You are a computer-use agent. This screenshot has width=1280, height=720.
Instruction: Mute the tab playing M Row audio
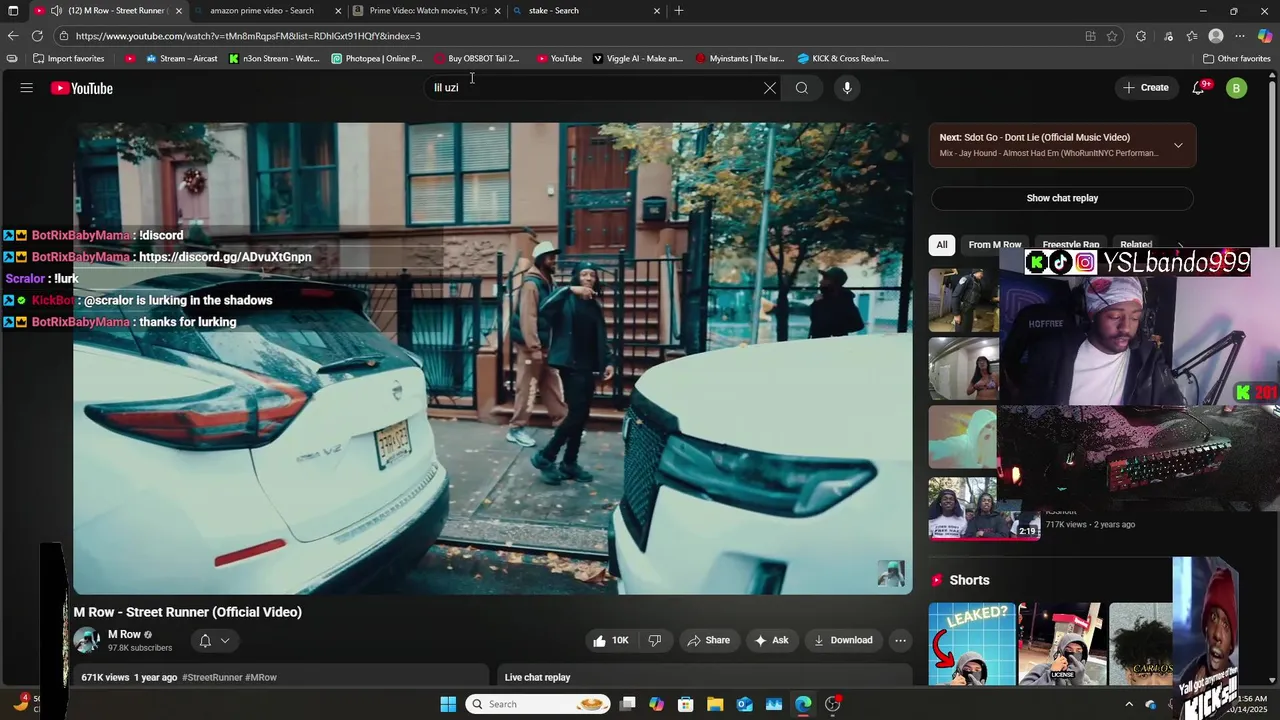56,11
